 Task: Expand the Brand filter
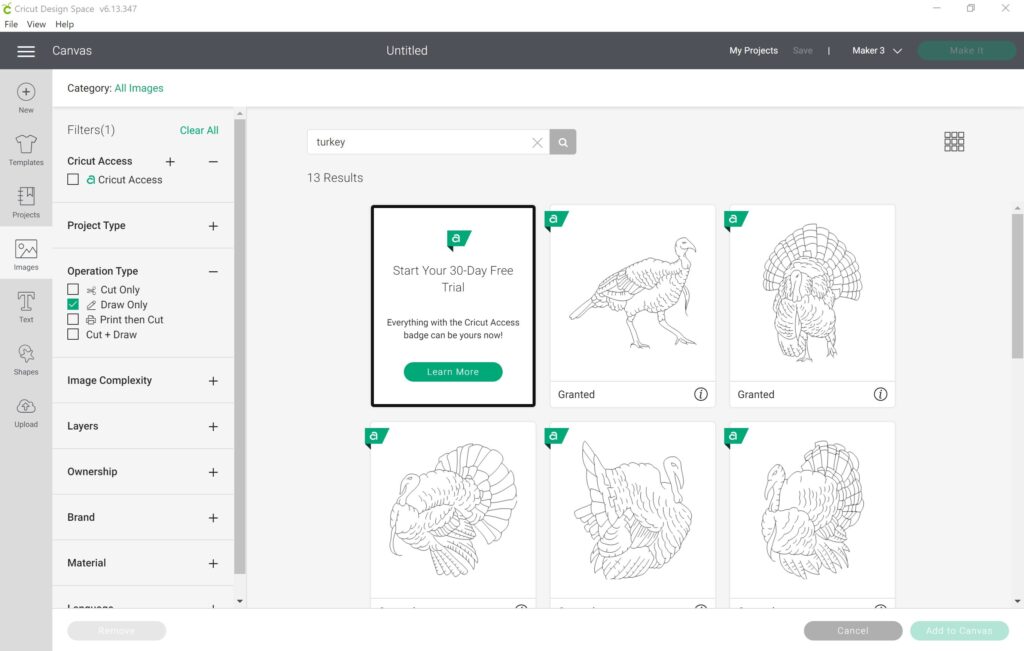point(213,518)
